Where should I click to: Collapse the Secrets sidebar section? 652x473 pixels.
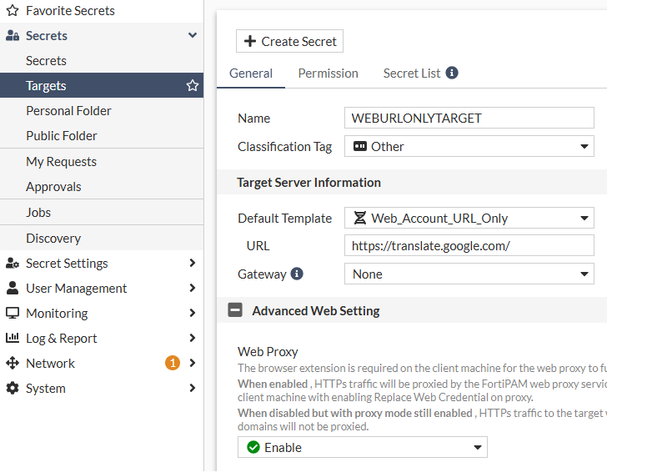tap(192, 36)
